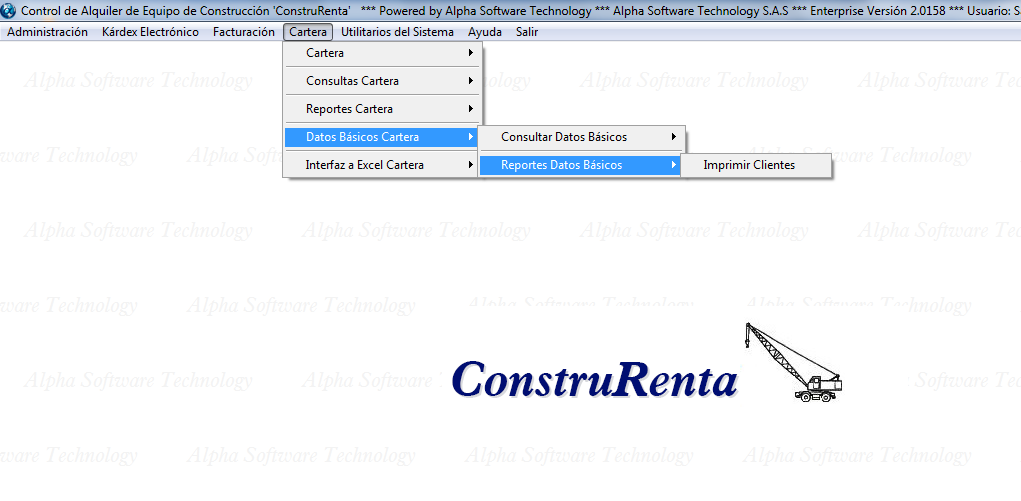The height and width of the screenshot is (501, 1021).
Task: Expand the arrow beside Interfaz a Excel Cartera
Action: pyautogui.click(x=470, y=165)
